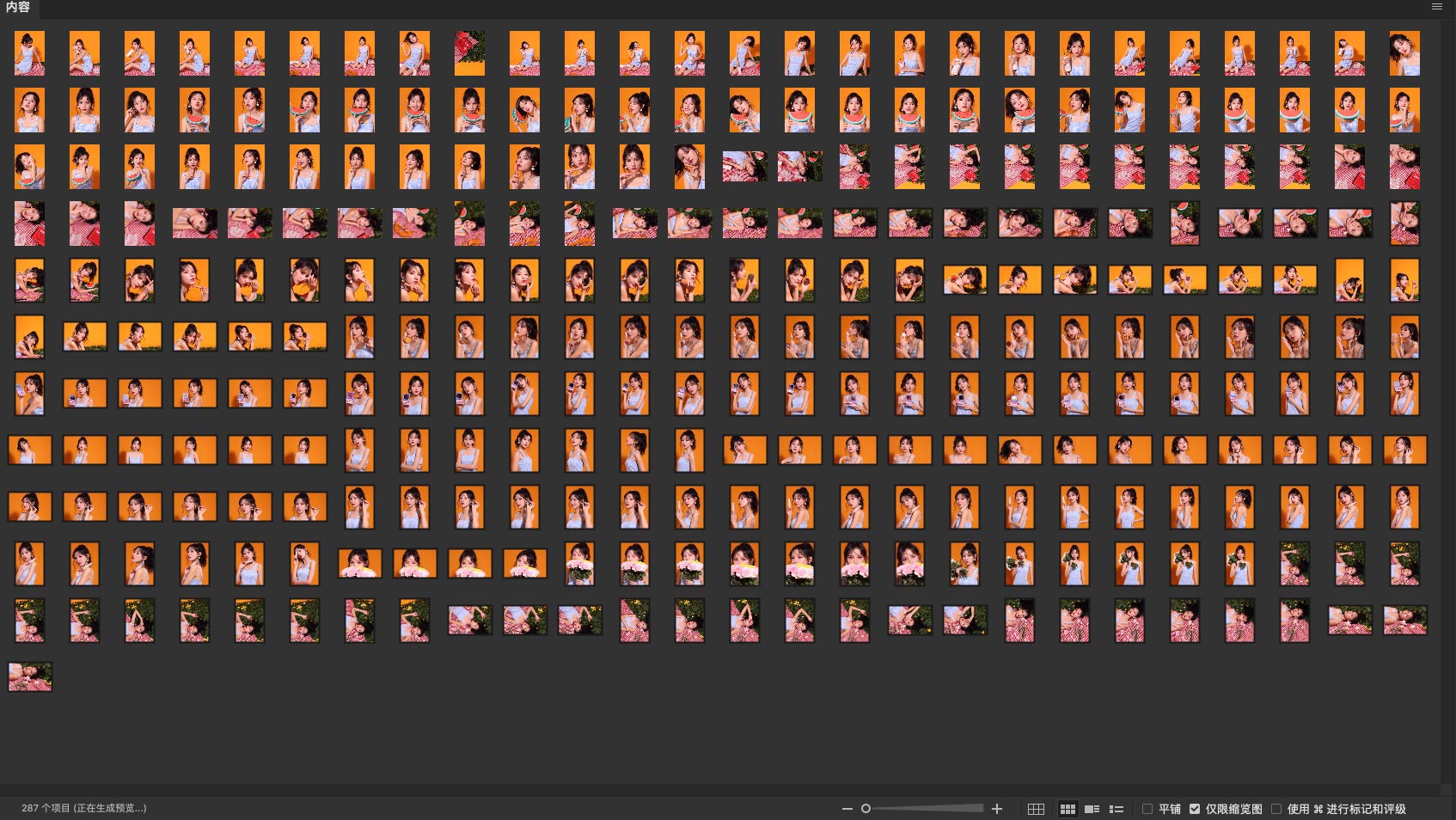Select the first thumbnail in the top row
This screenshot has width=1456, height=820.
pos(30,53)
